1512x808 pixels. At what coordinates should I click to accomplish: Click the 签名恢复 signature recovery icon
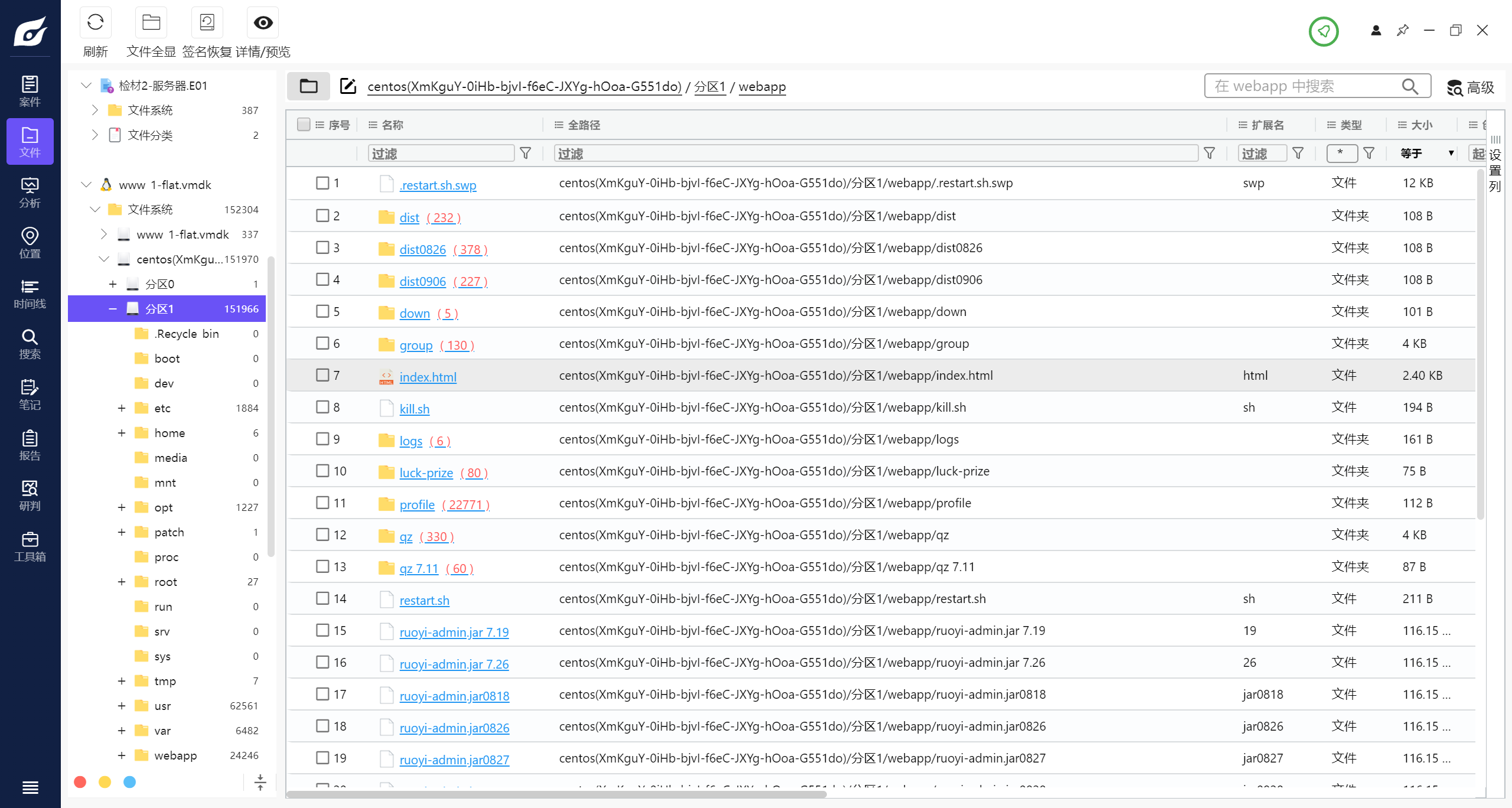click(x=207, y=24)
